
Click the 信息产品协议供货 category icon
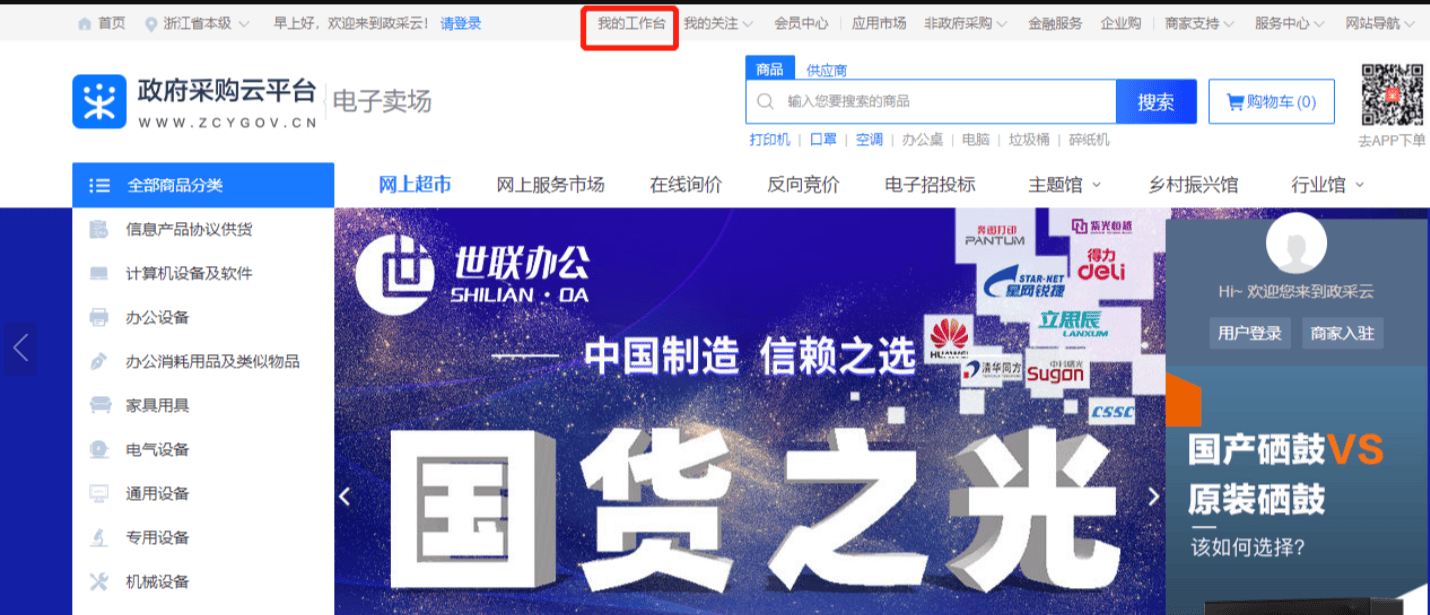coord(98,229)
